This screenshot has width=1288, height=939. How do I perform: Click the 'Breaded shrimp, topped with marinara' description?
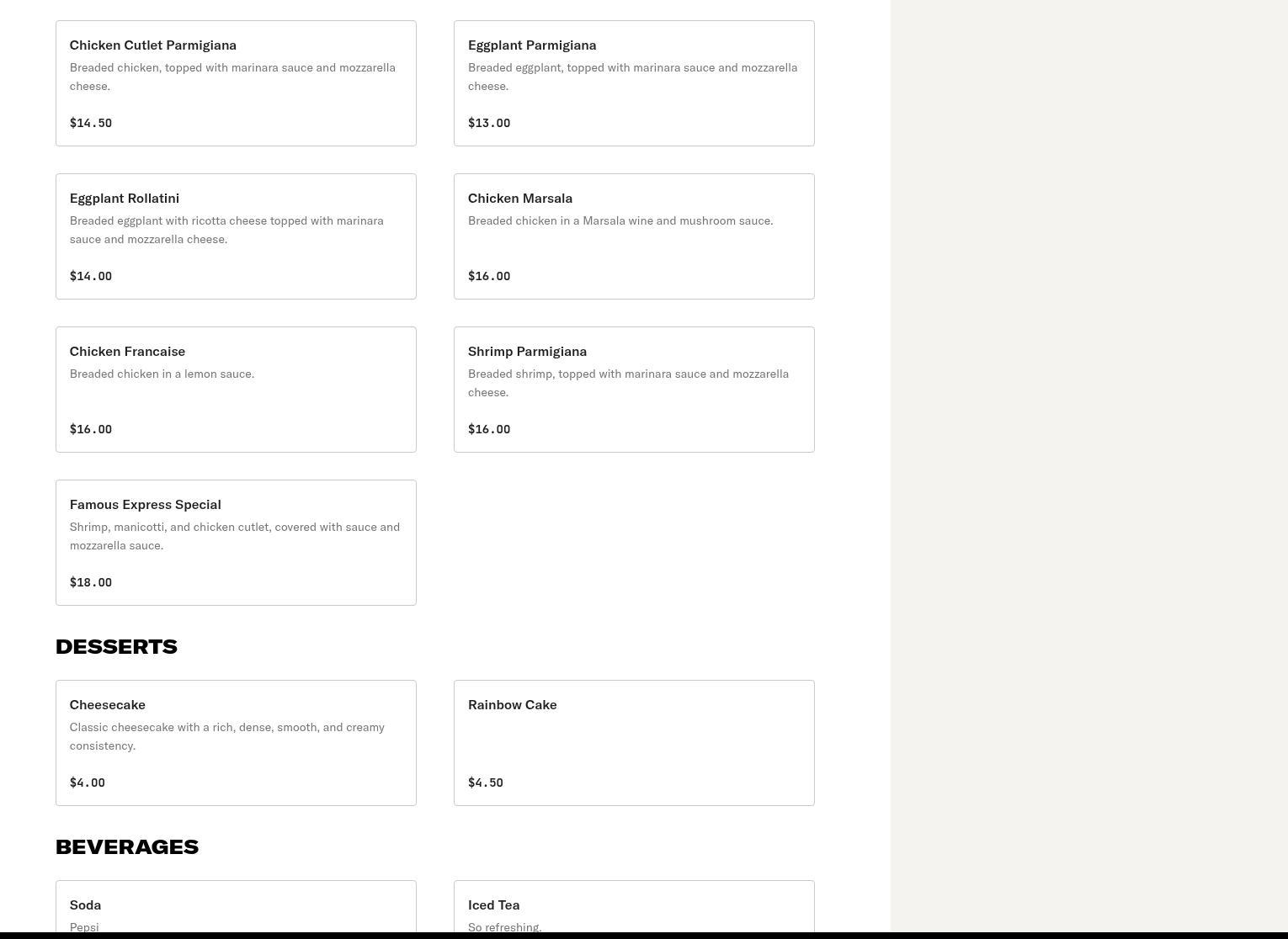coord(629,383)
